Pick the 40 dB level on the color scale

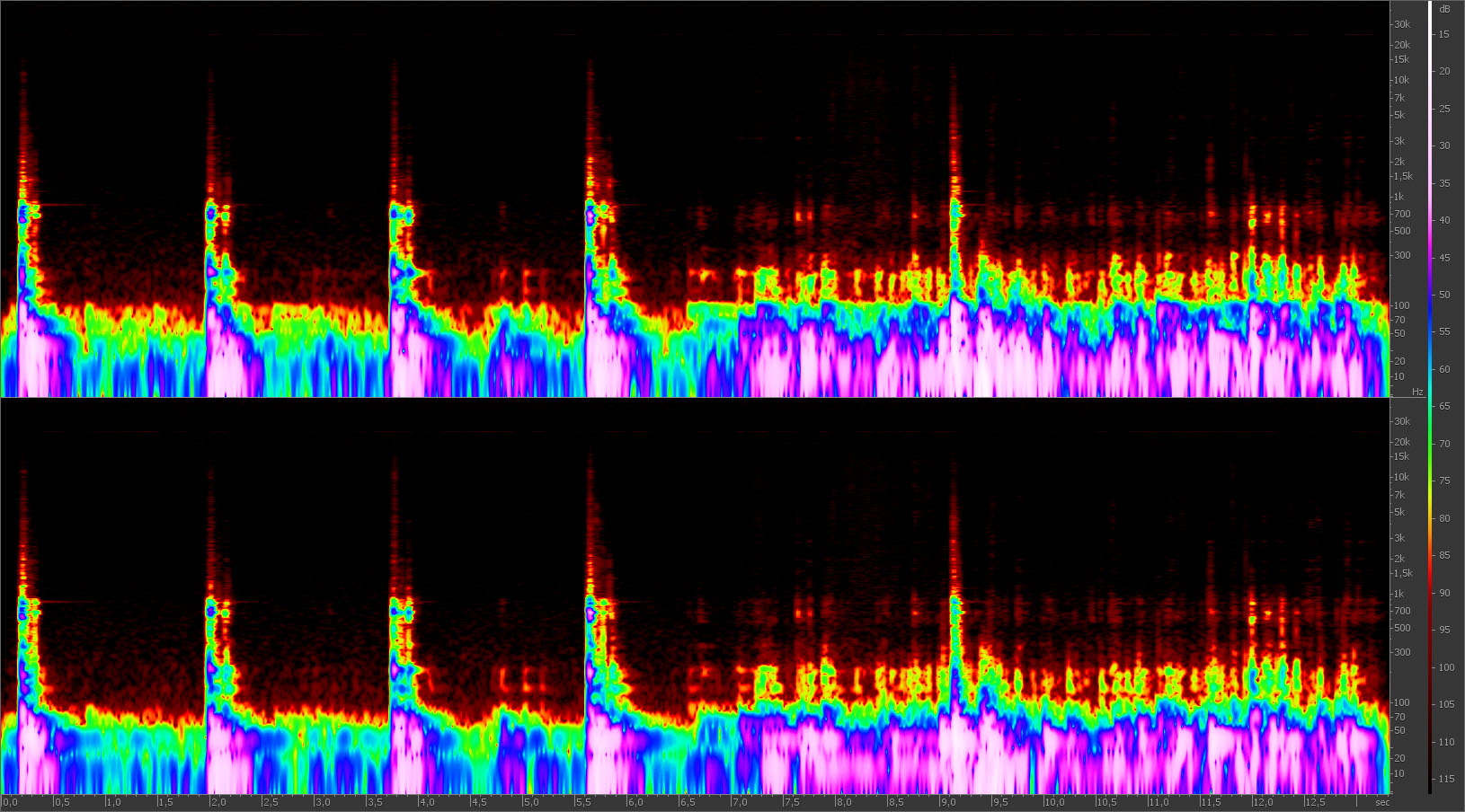click(x=1444, y=220)
